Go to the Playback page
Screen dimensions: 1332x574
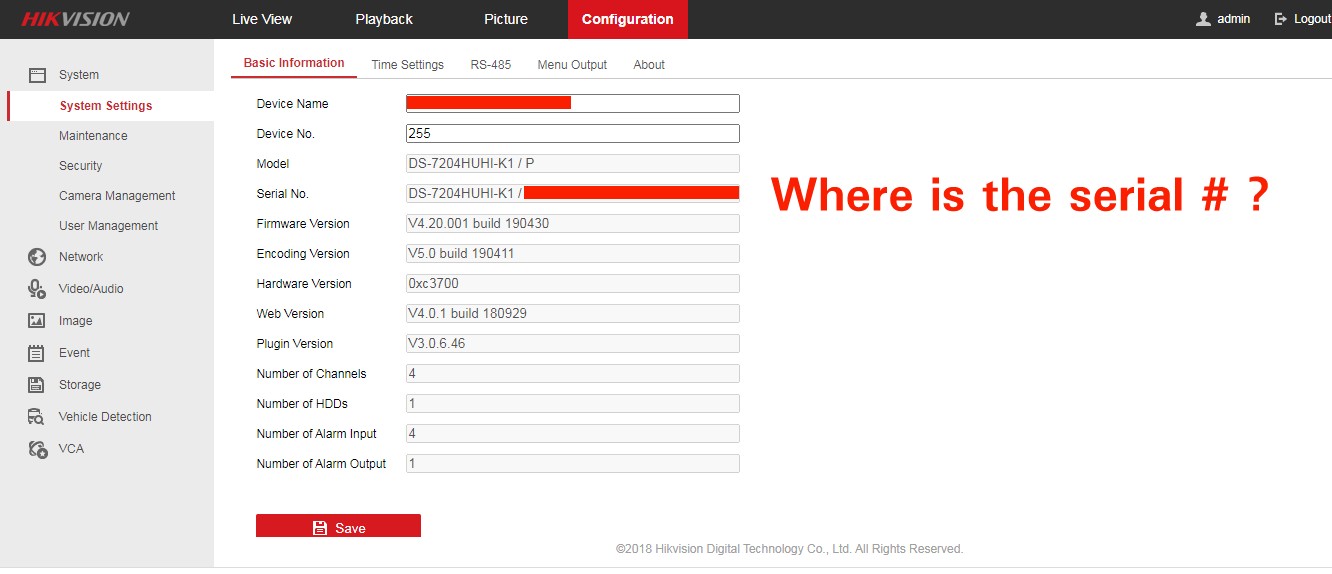coord(384,19)
